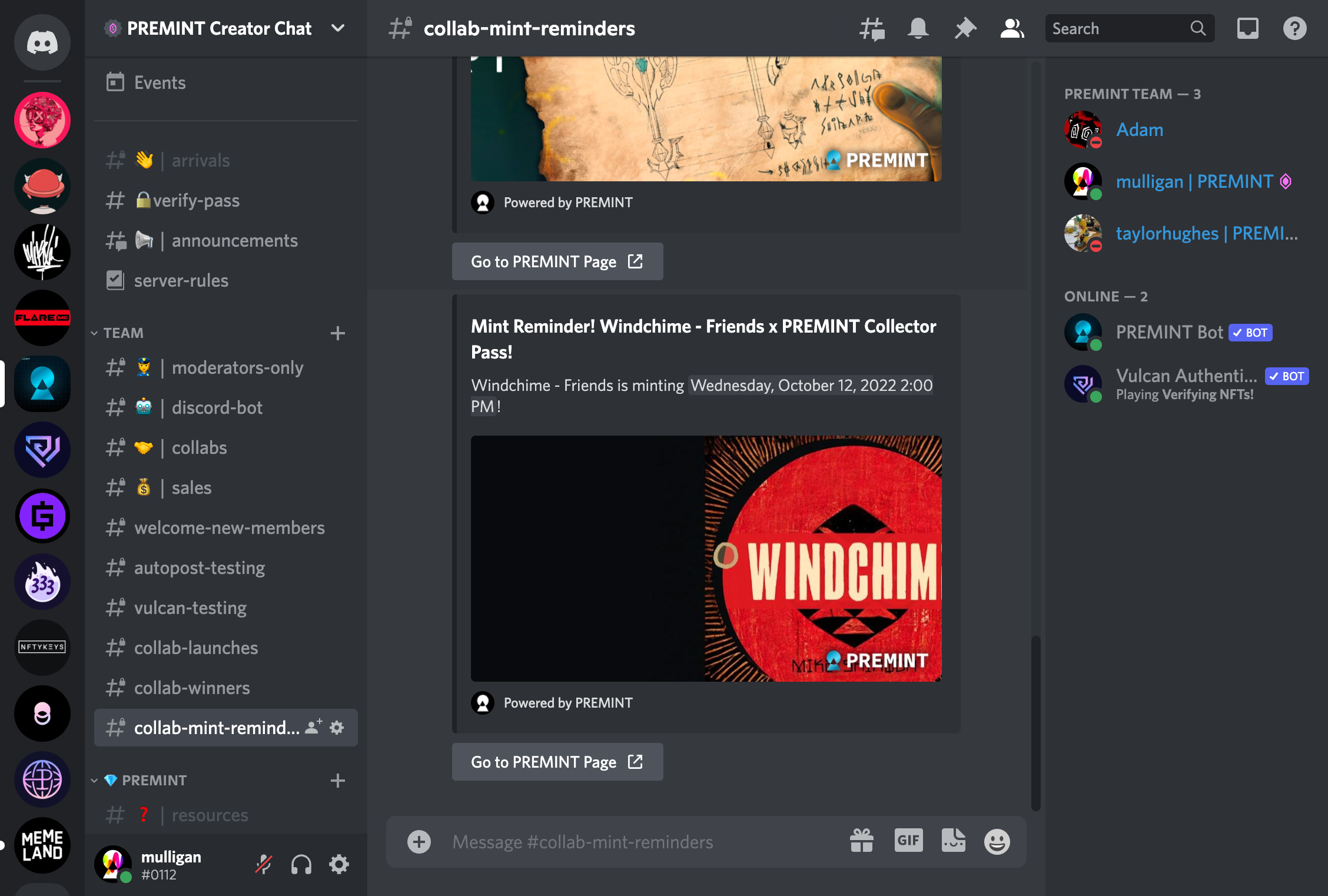Switch to the Vulcan shield server
1328x896 pixels.
[x=42, y=450]
